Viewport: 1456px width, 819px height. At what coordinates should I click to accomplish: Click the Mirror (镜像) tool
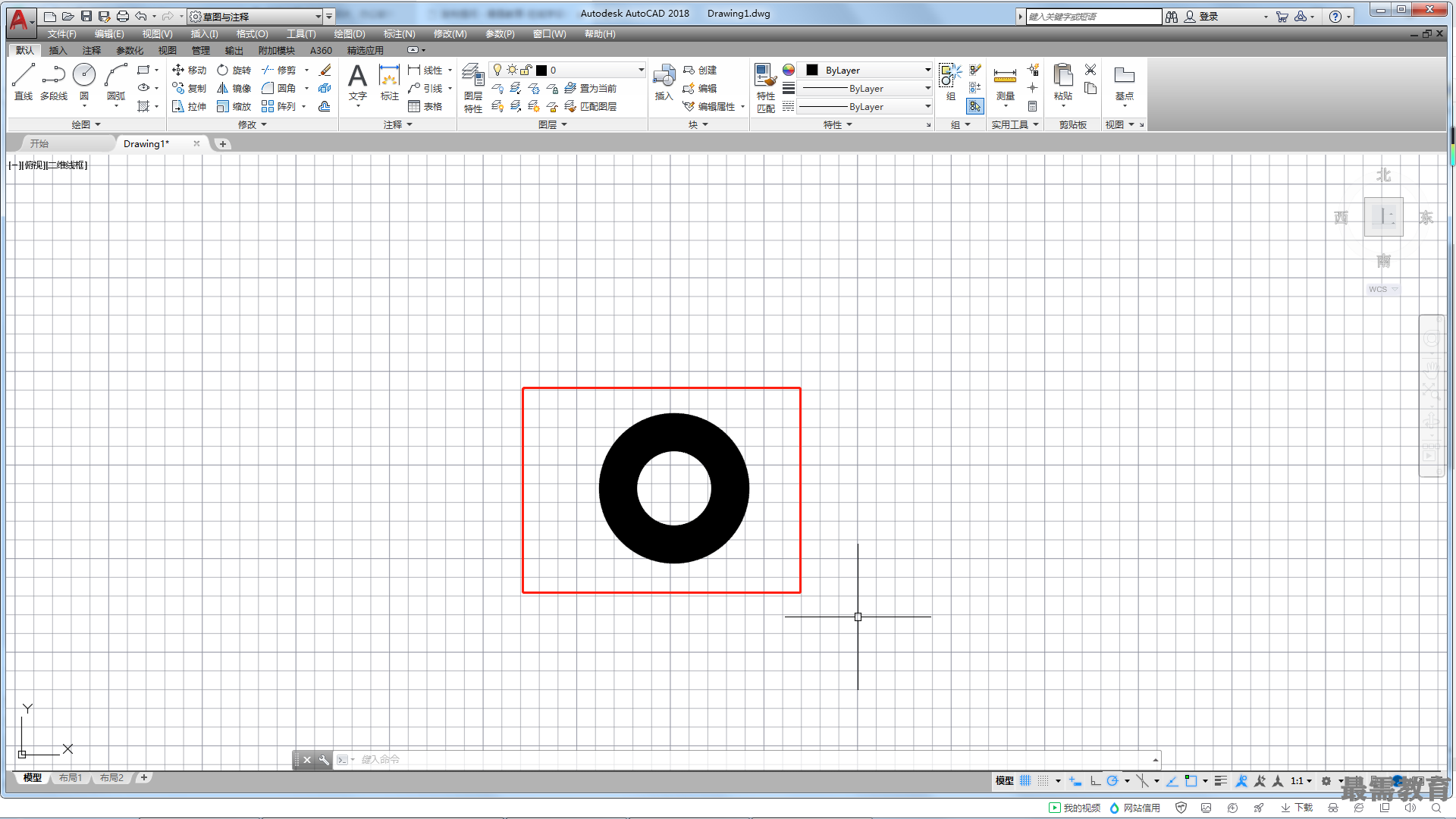234,88
